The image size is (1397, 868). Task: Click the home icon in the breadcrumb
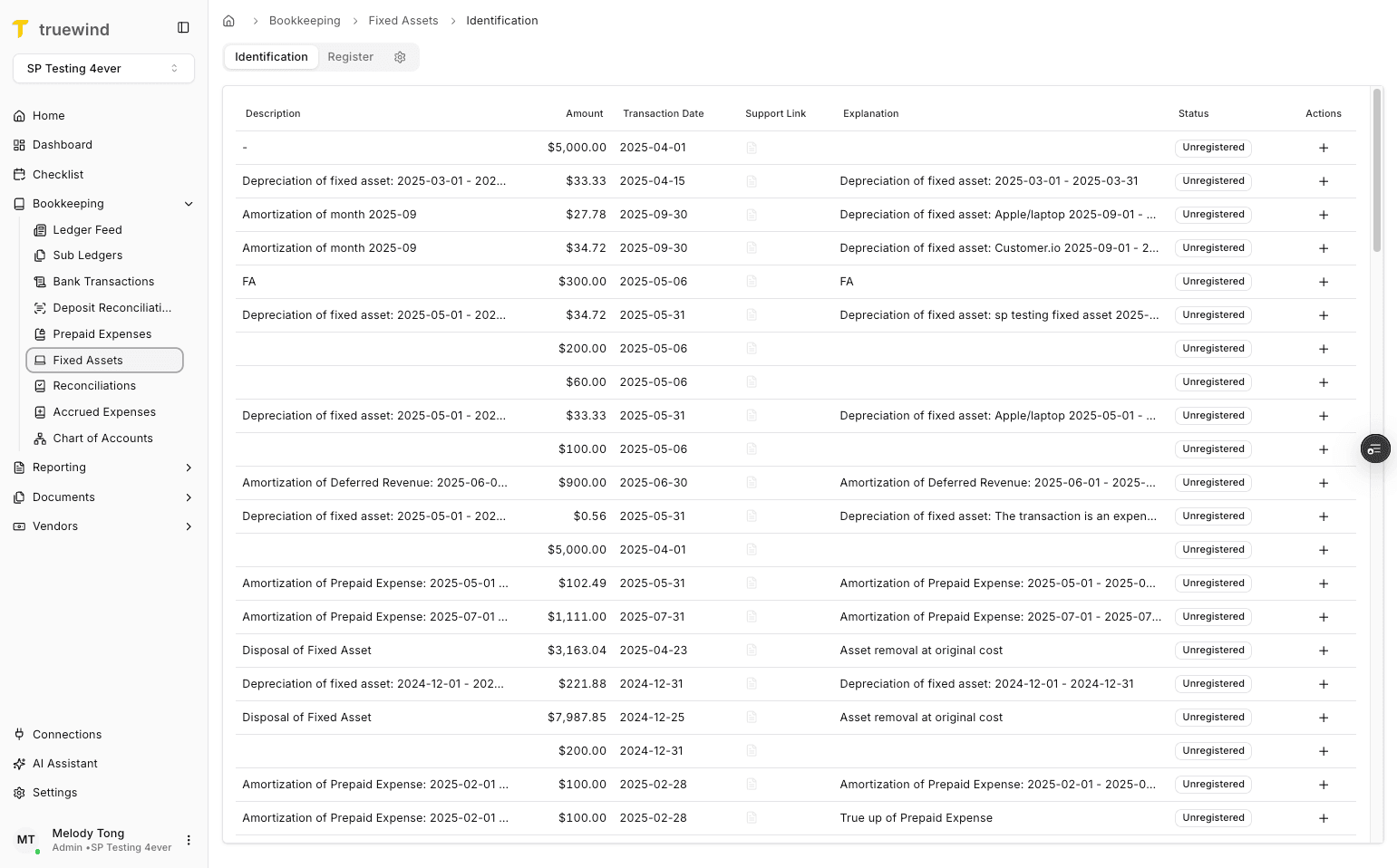coord(228,20)
